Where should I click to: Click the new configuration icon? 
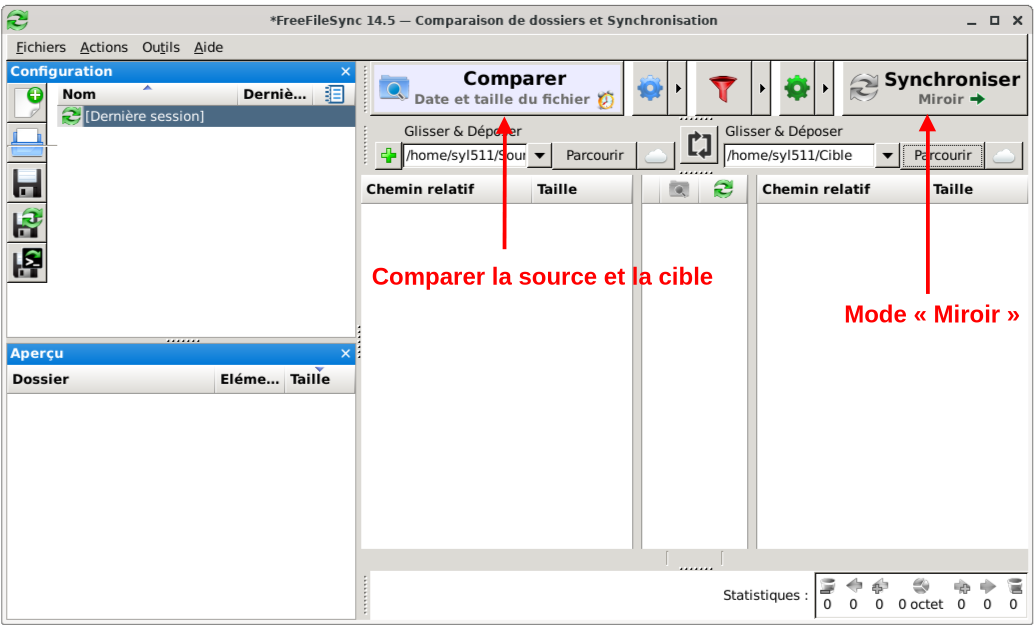(x=27, y=104)
